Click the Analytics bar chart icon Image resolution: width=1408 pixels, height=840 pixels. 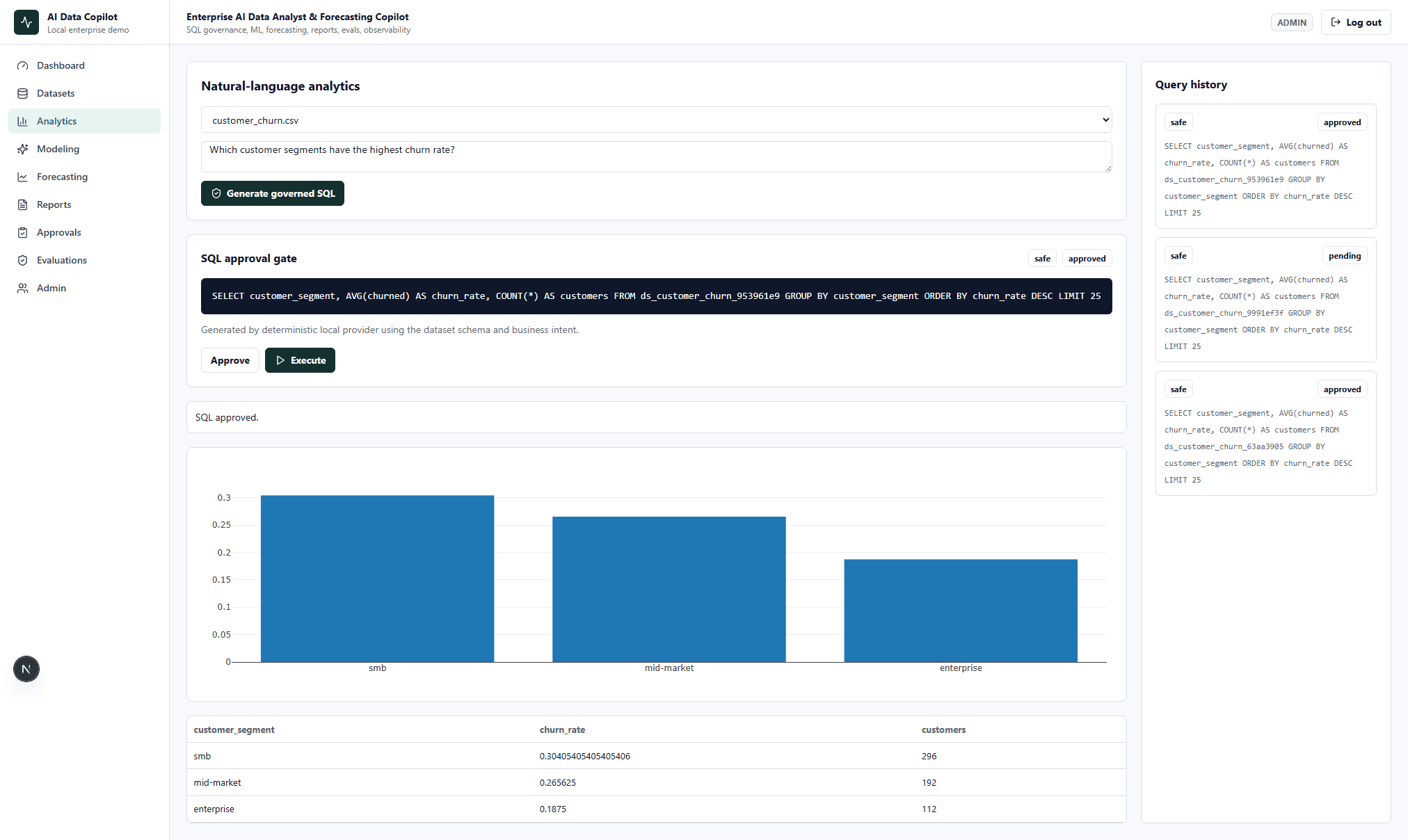(22, 121)
